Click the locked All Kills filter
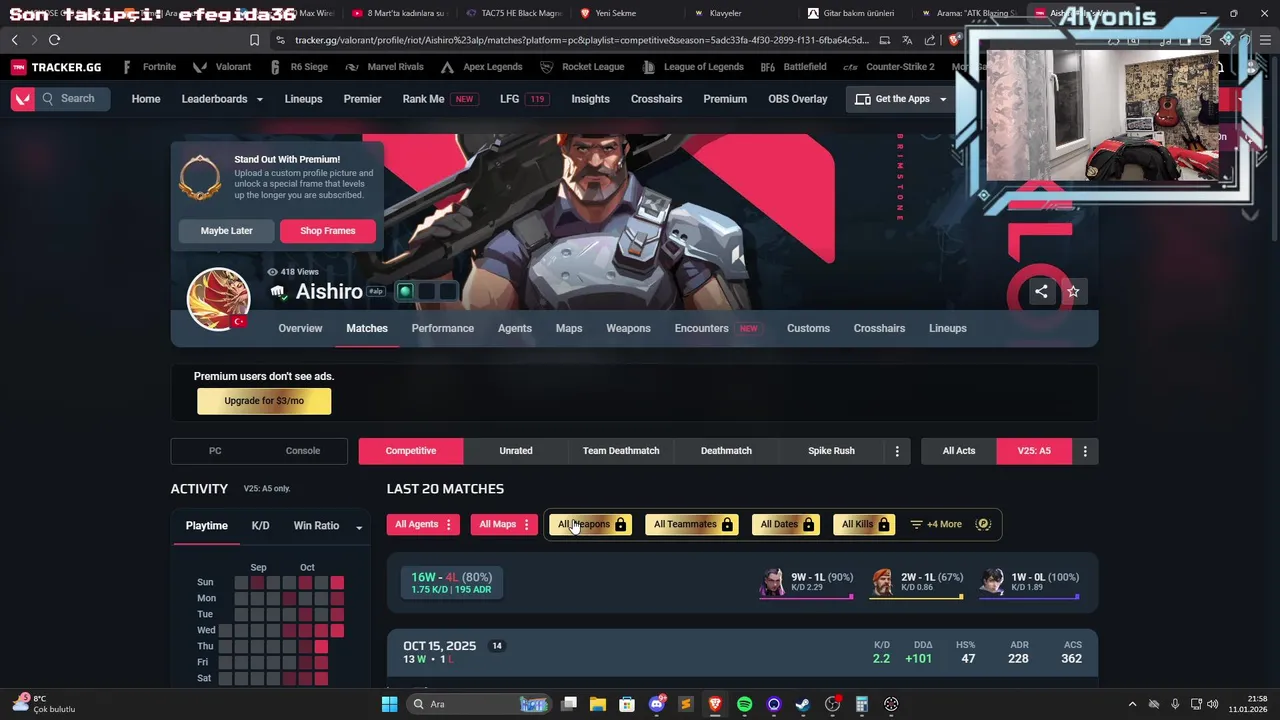The image size is (1280, 720). coord(864,525)
